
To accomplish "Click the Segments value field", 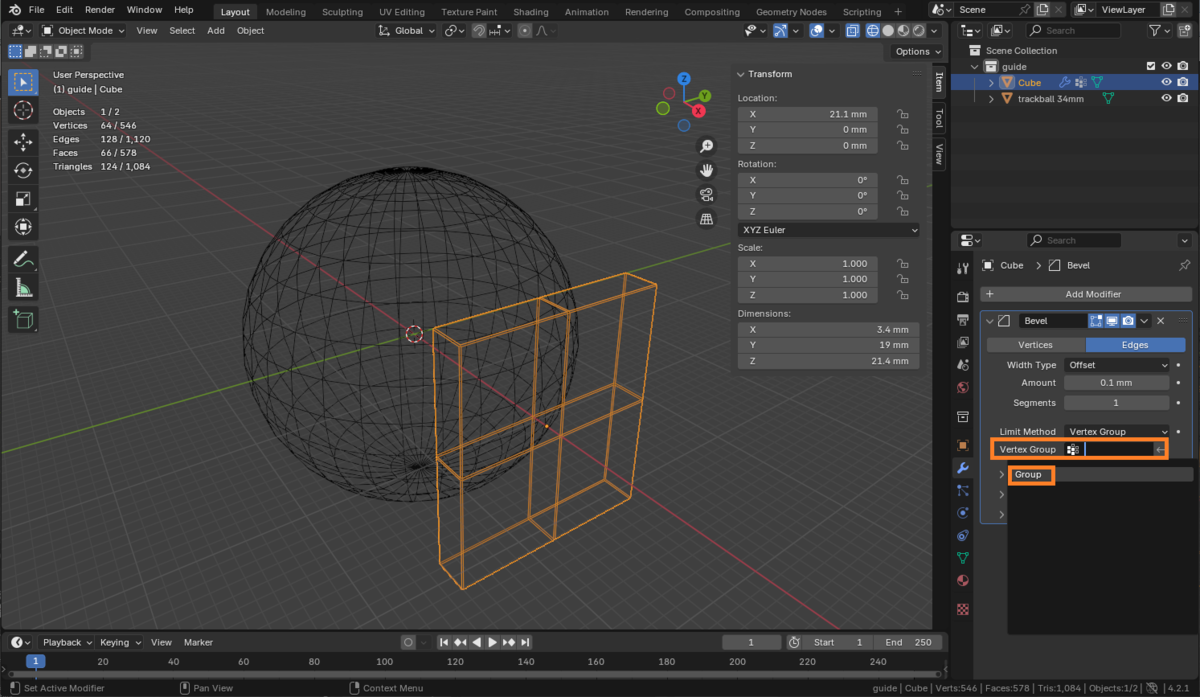I will click(x=1116, y=403).
